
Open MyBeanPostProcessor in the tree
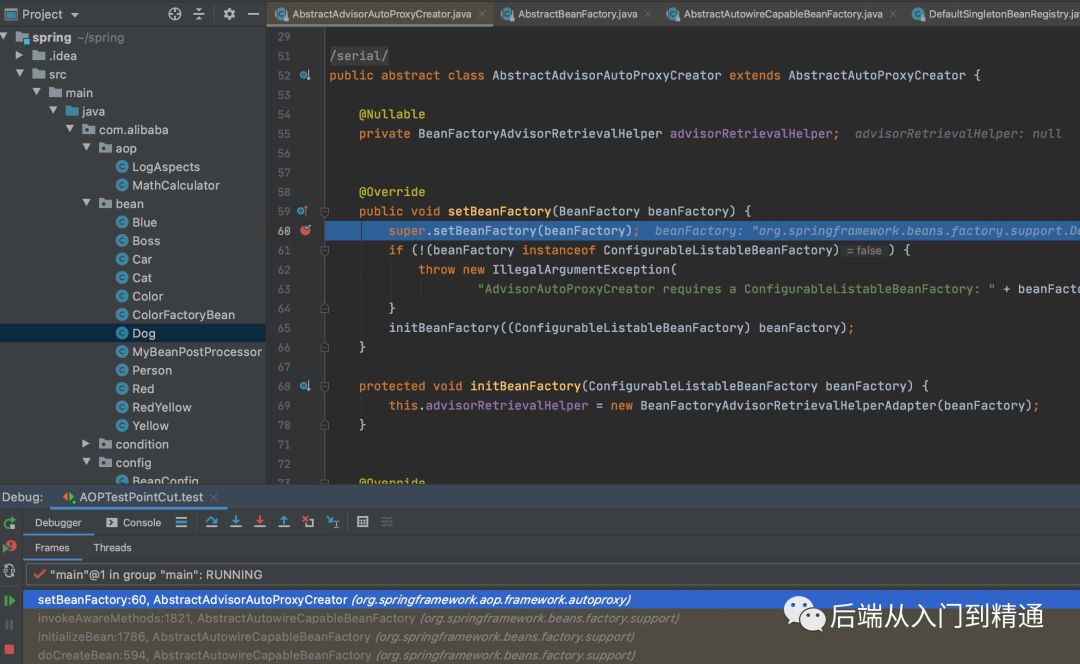197,352
